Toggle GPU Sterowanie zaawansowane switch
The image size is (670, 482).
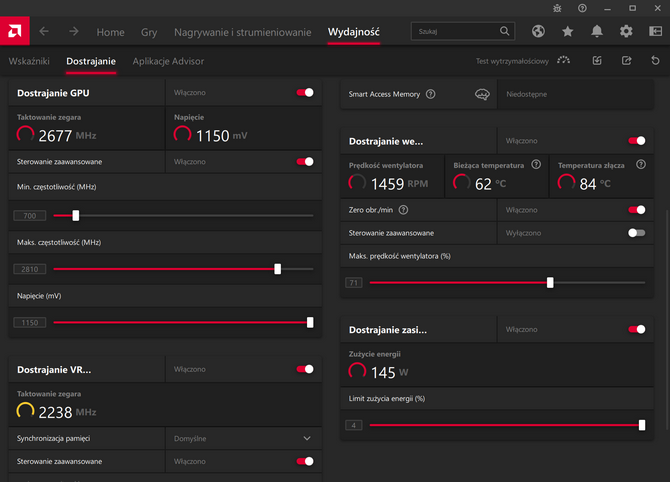click(305, 162)
